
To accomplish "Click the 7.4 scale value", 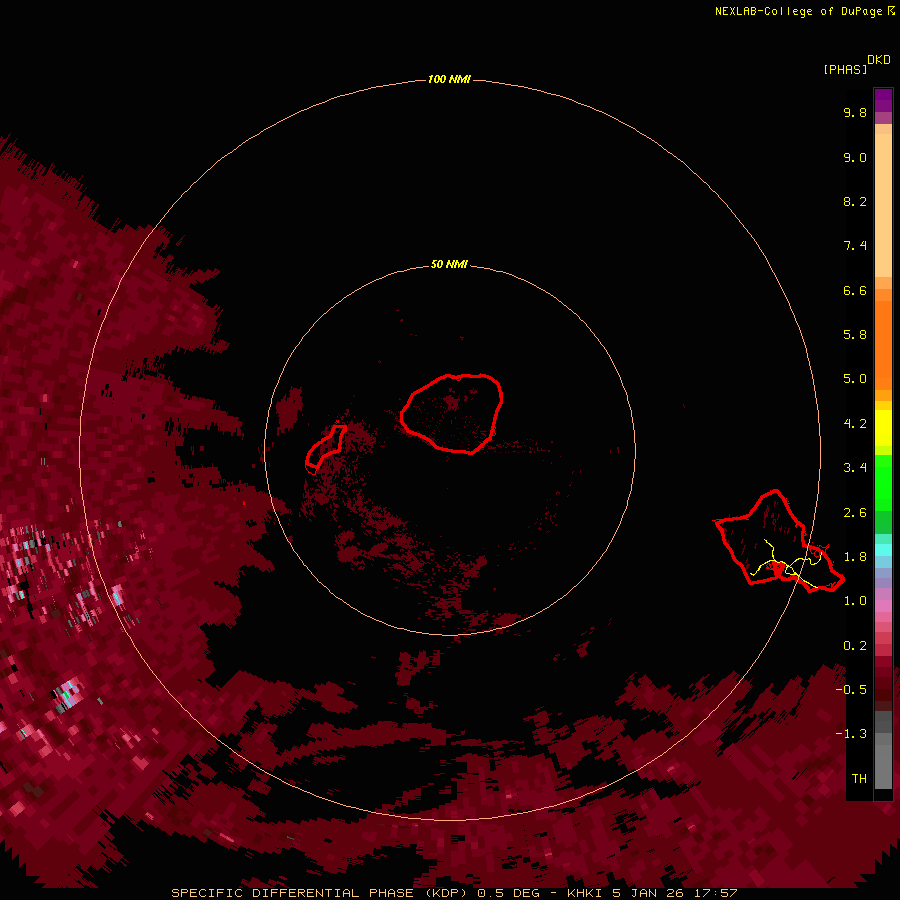I will point(855,246).
